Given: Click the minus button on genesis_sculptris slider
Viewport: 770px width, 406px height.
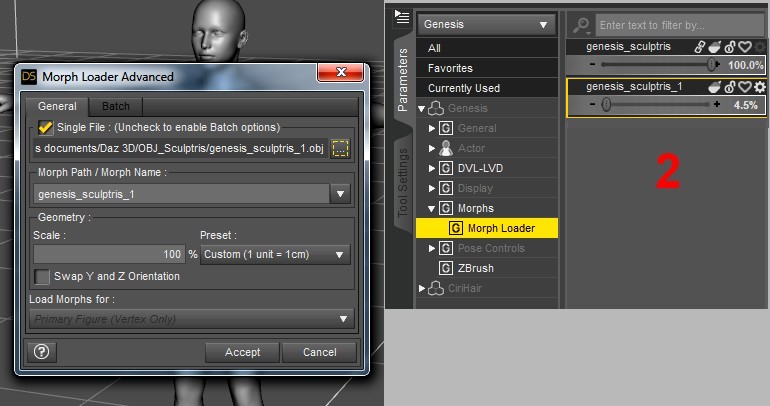Looking at the screenshot, I should coord(592,64).
